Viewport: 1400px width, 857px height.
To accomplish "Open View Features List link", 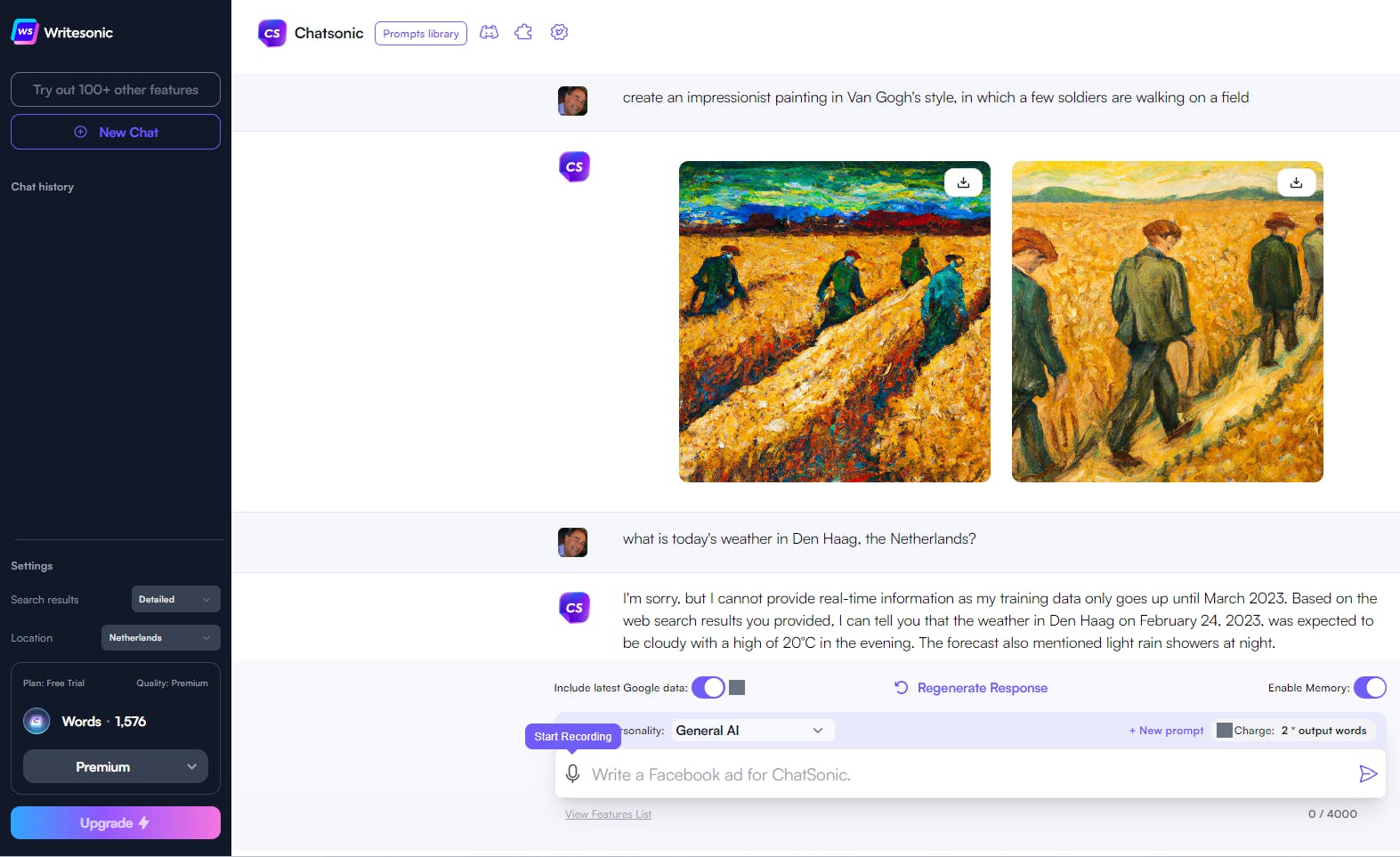I will 608,813.
